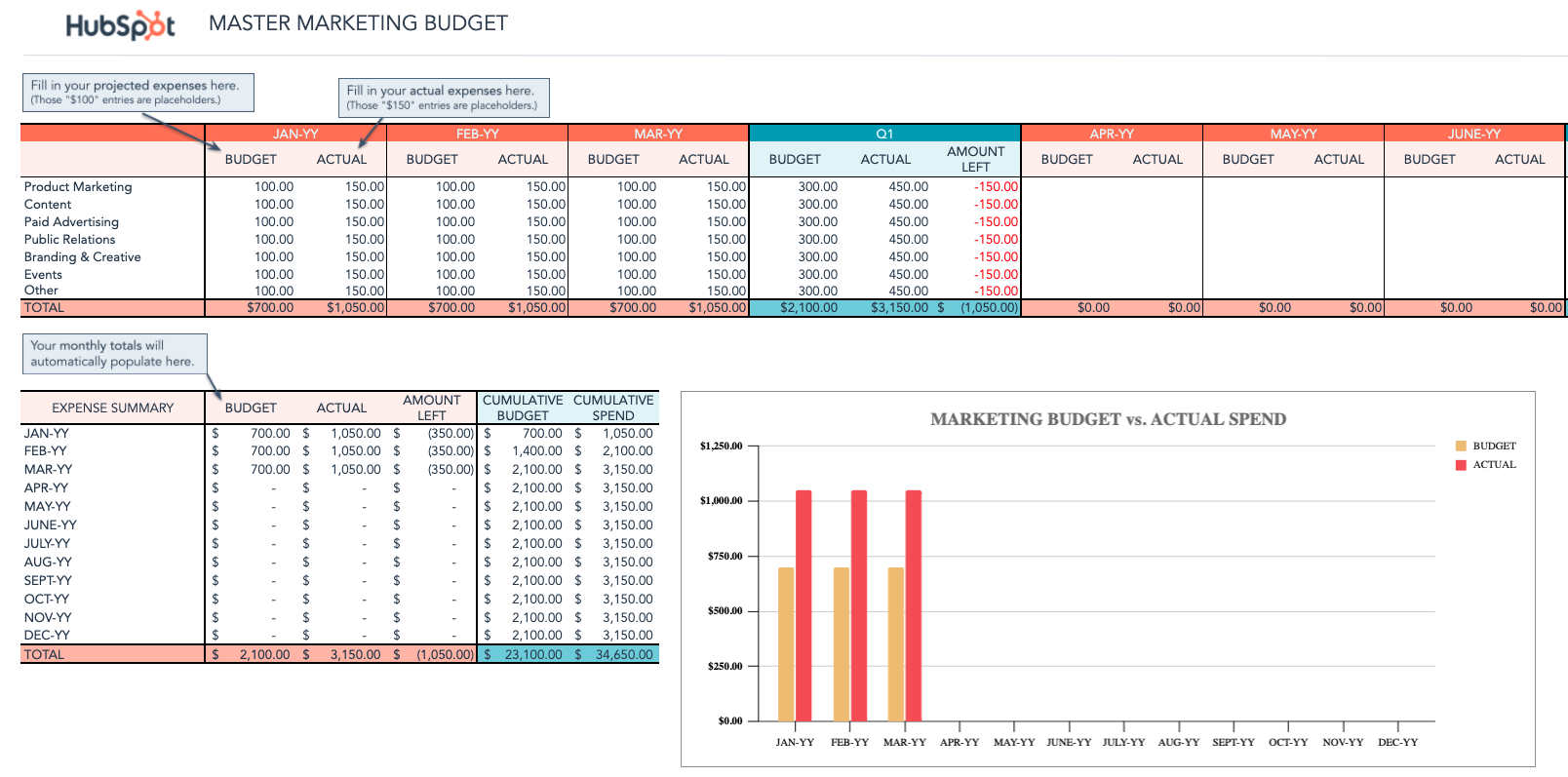This screenshot has width=1568, height=777.
Task: Select the Events row label
Action: coord(43,274)
